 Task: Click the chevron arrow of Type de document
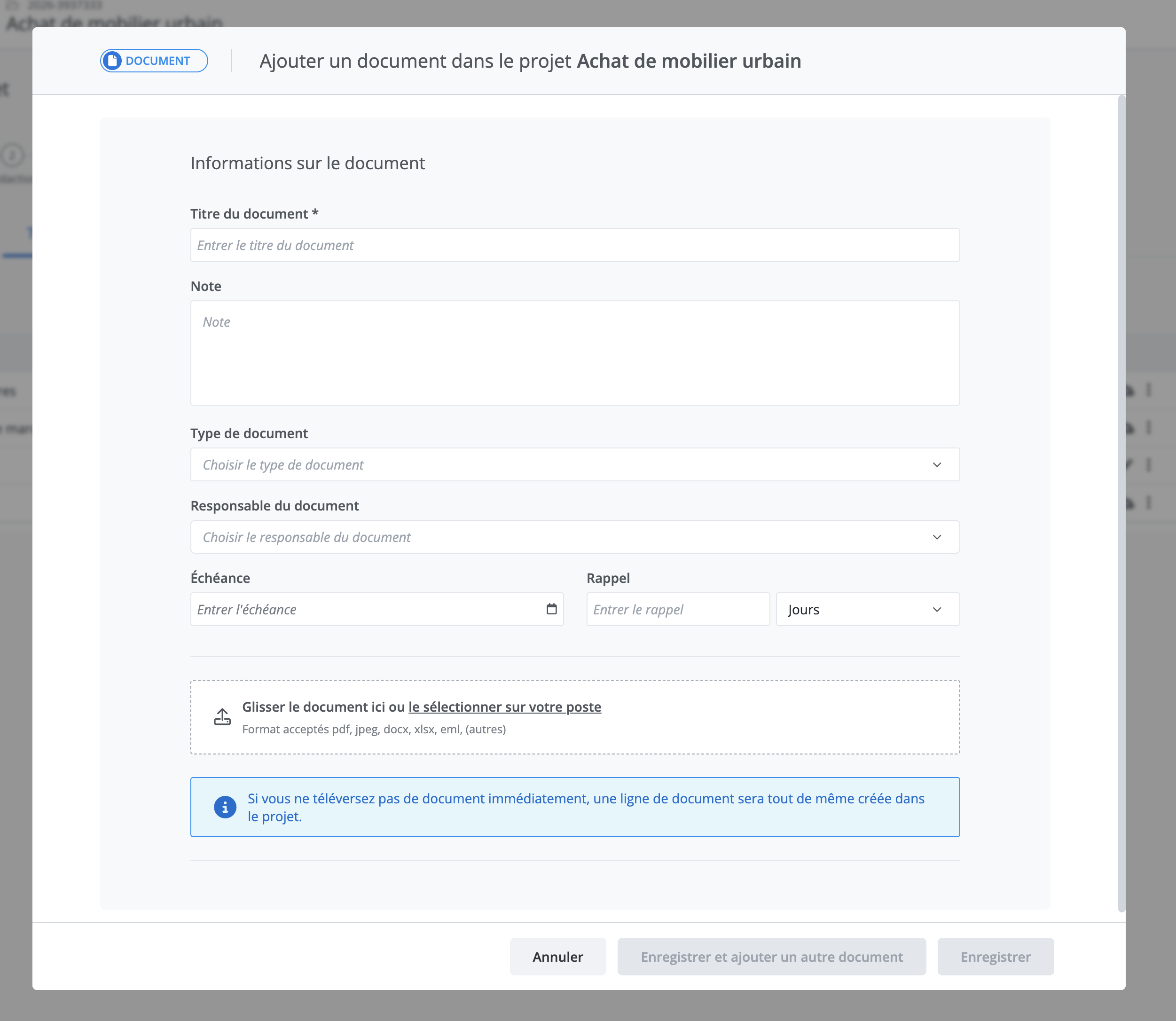click(x=937, y=465)
